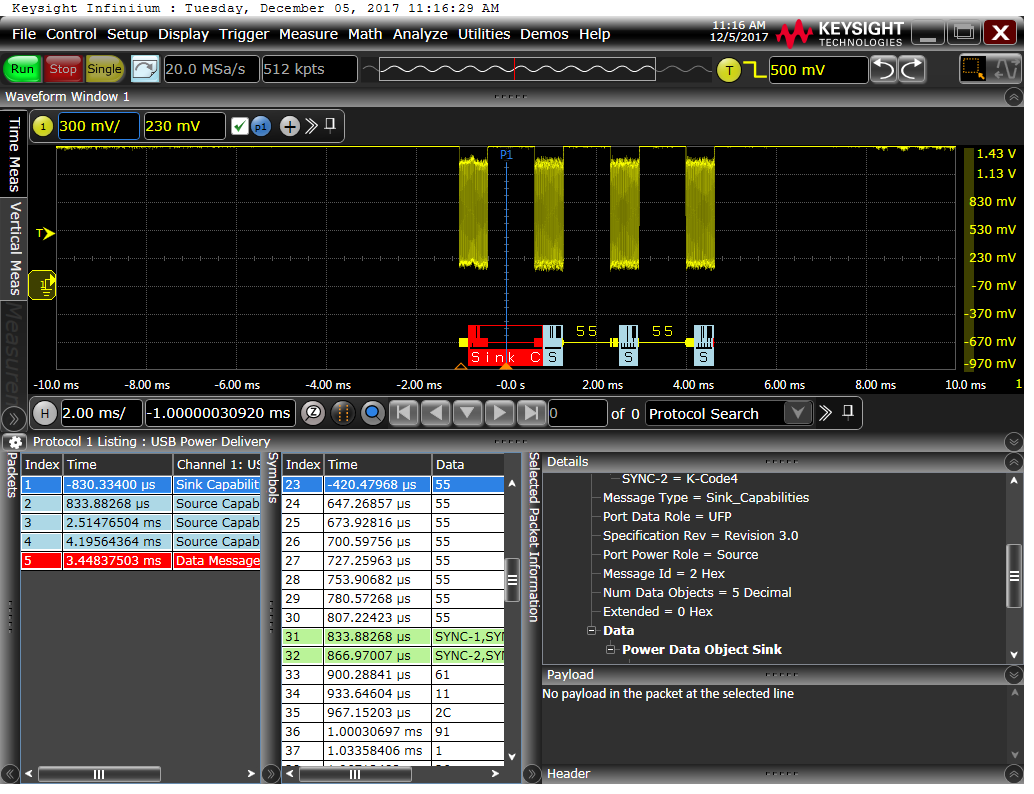Image resolution: width=1034 pixels, height=794 pixels.
Task: Select the zoom box drawing tool icon
Action: [972, 69]
